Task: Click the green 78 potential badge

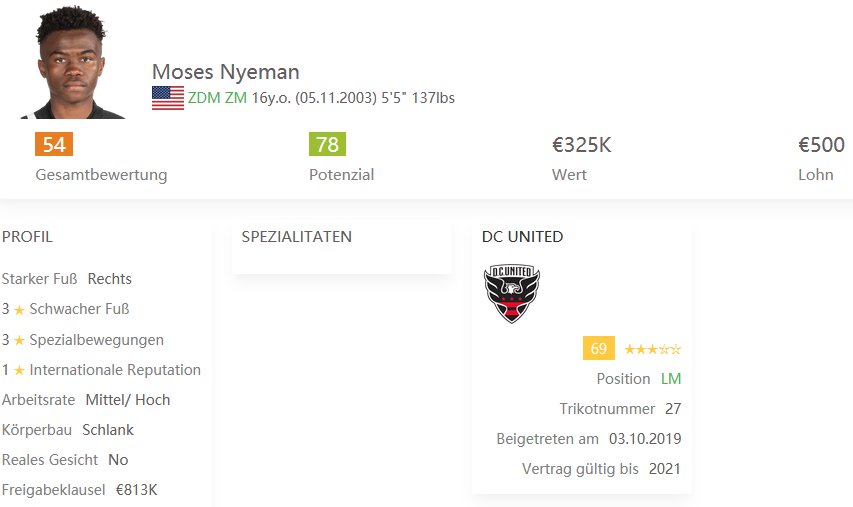Action: pos(327,145)
